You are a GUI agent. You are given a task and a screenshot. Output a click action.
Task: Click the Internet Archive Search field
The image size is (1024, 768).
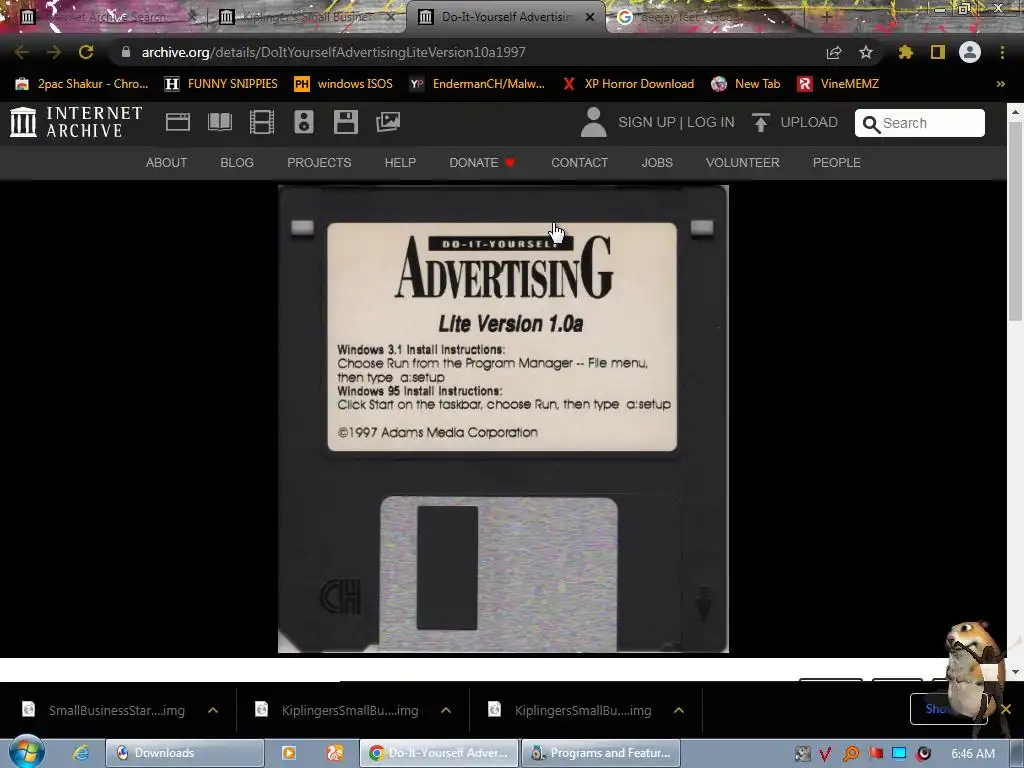[920, 123]
